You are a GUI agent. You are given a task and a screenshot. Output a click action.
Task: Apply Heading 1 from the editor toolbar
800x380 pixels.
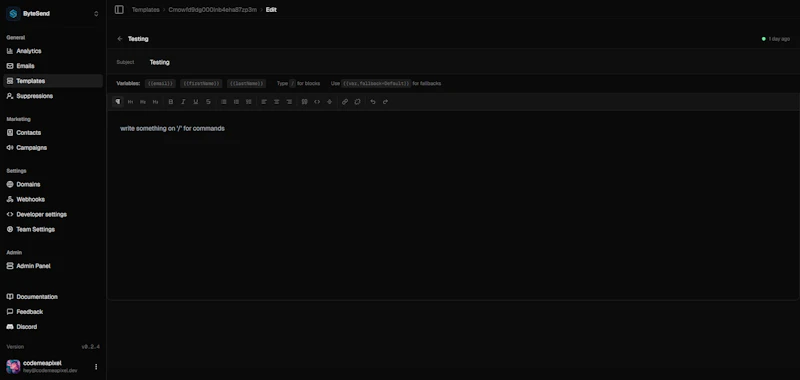point(130,102)
